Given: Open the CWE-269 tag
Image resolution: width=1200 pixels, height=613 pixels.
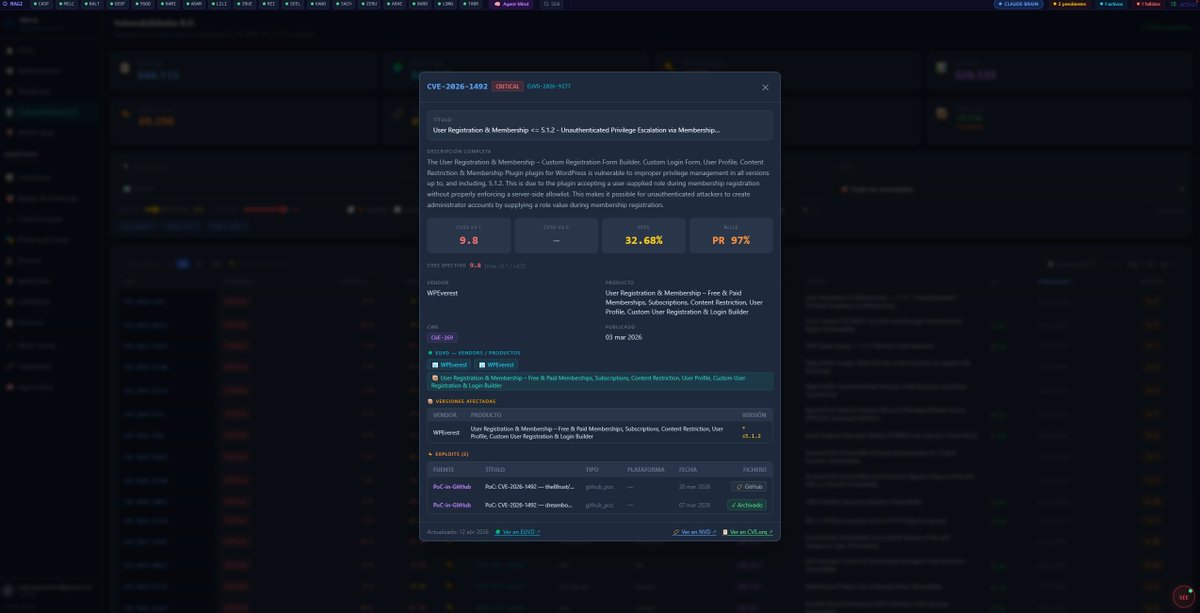Looking at the screenshot, I should [442, 338].
